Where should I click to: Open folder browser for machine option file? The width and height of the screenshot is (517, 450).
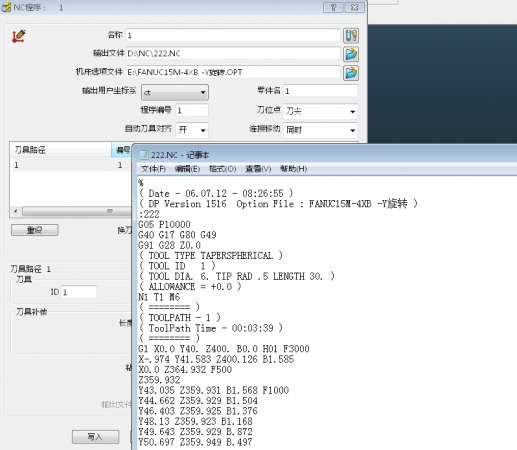click(x=351, y=73)
